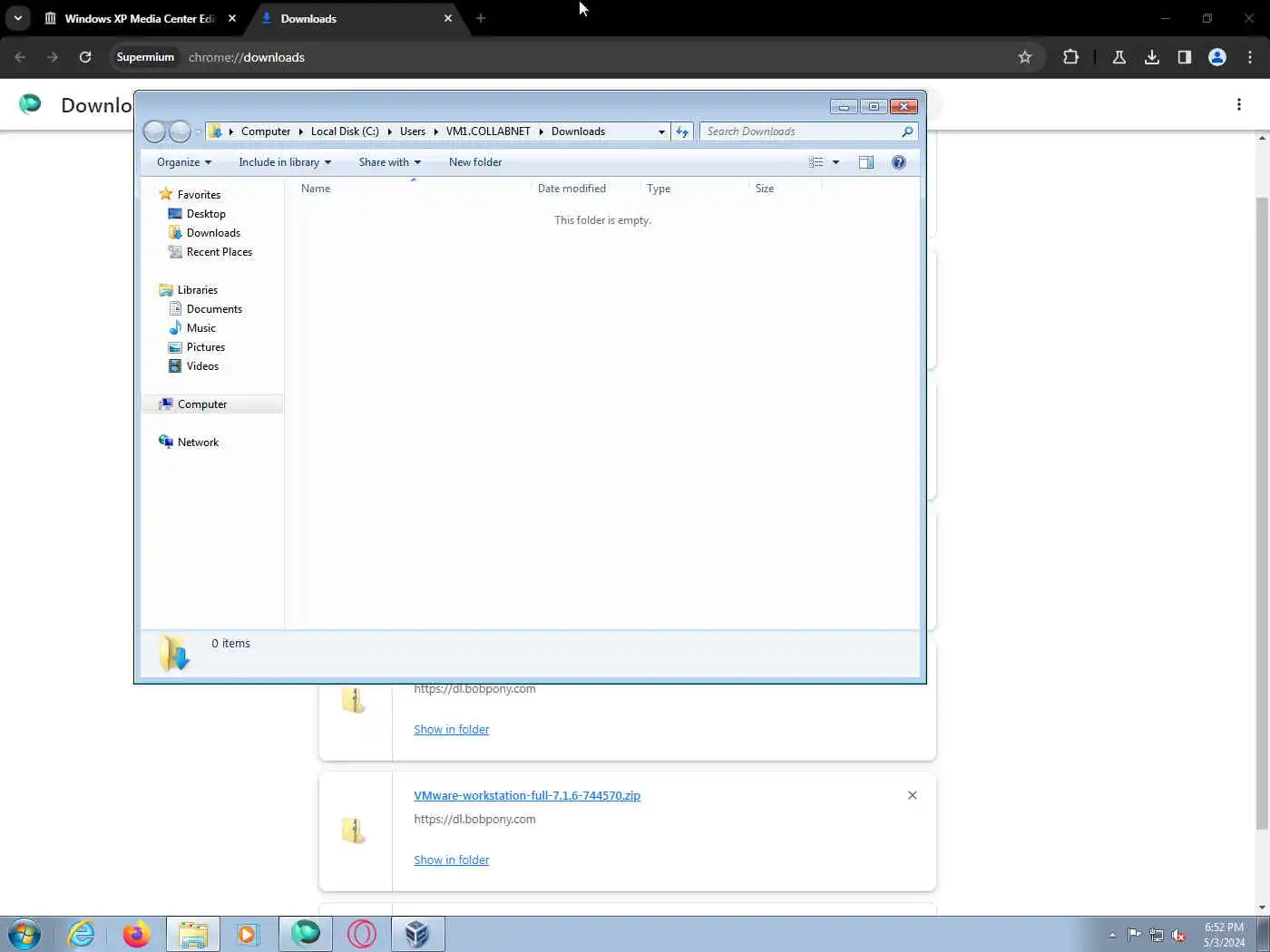1270x952 pixels.
Task: Click the forward arrow in Explorer window
Action: 181,131
